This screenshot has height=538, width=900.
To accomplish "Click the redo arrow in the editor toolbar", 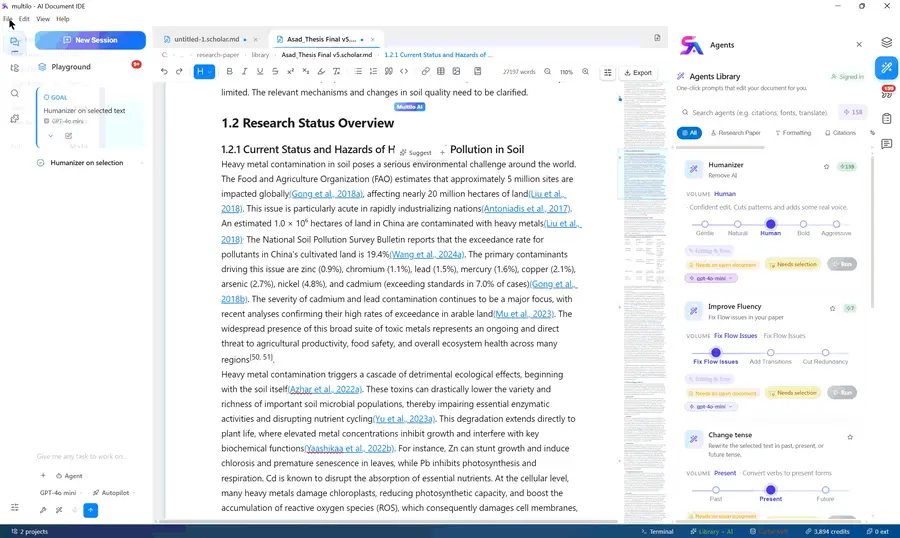I will click(x=179, y=72).
